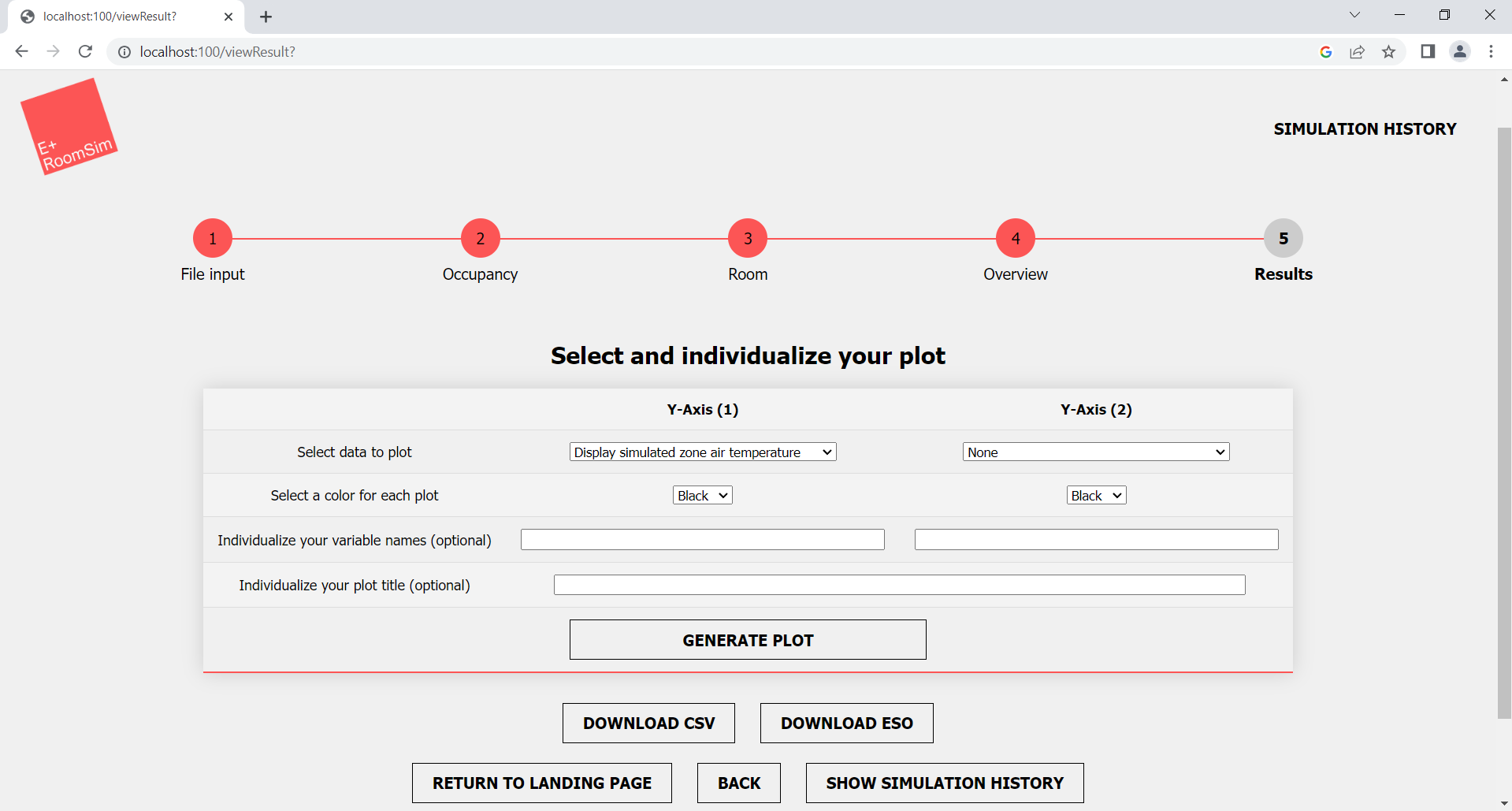
Task: Bookmark this page with the star icon
Action: [x=1388, y=52]
